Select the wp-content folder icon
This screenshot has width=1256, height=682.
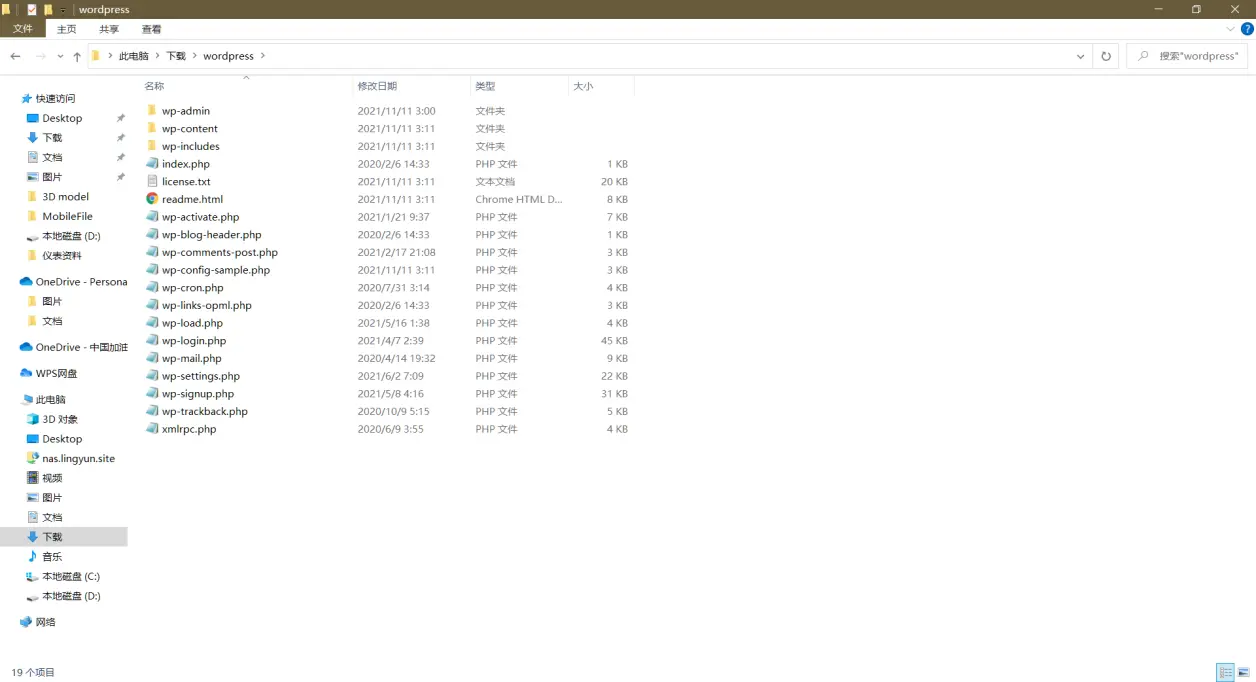point(152,129)
